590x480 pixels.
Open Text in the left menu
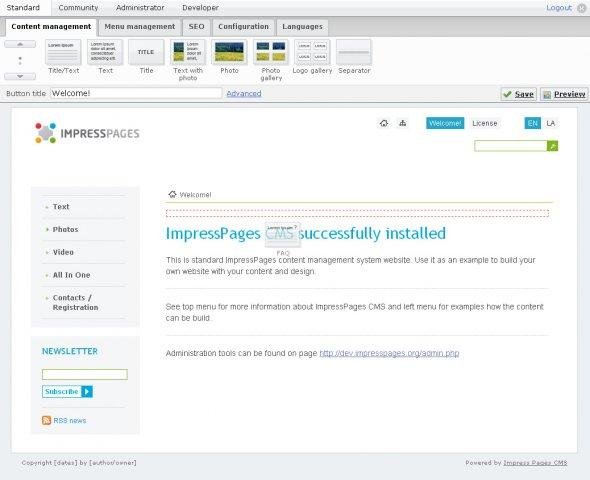[x=61, y=207]
